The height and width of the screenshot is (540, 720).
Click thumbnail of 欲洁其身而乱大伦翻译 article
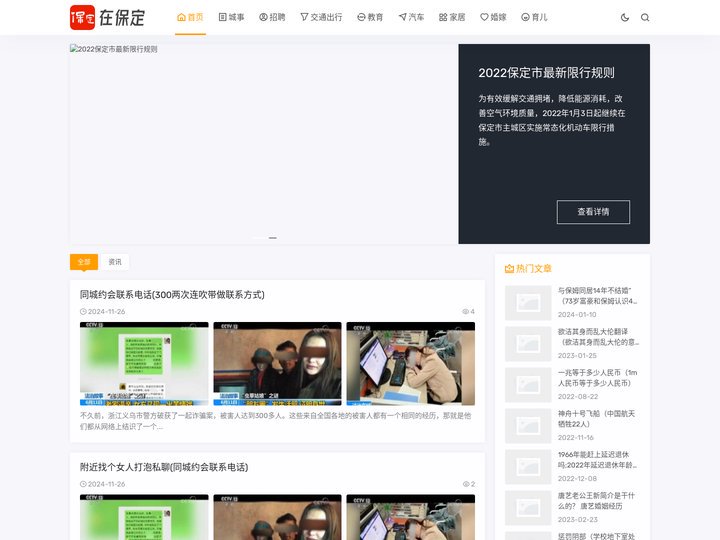[x=528, y=344]
